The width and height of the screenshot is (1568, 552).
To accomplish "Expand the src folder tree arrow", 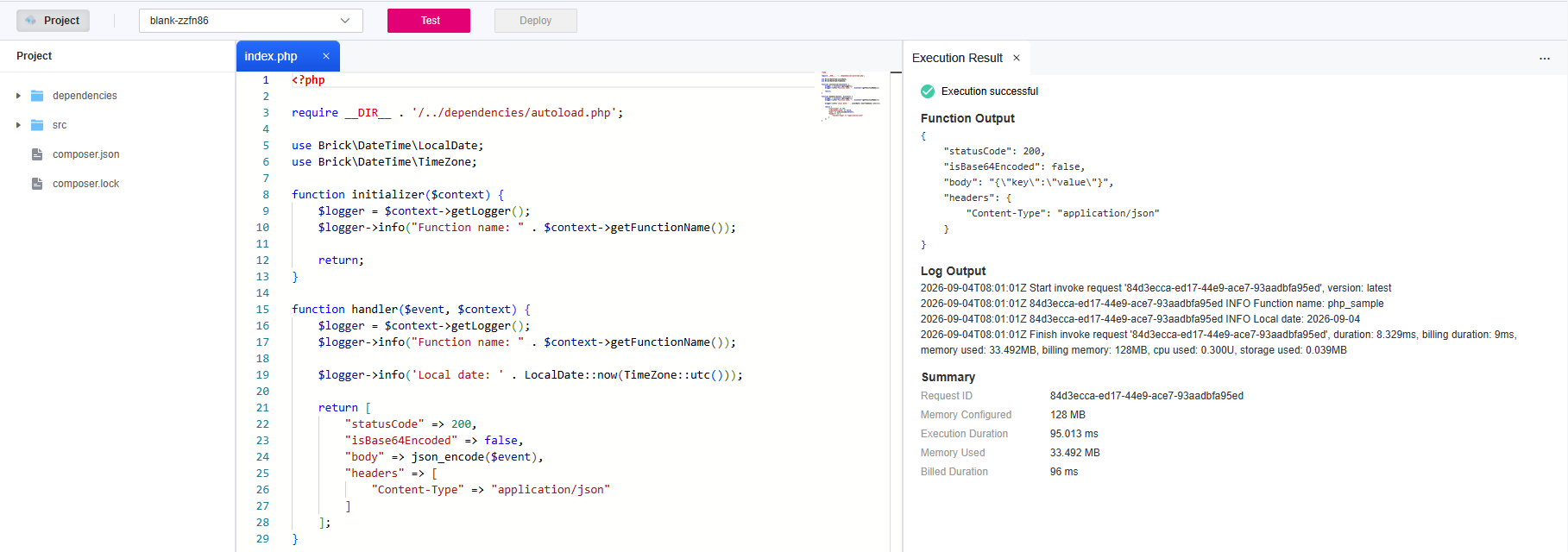I will [18, 125].
